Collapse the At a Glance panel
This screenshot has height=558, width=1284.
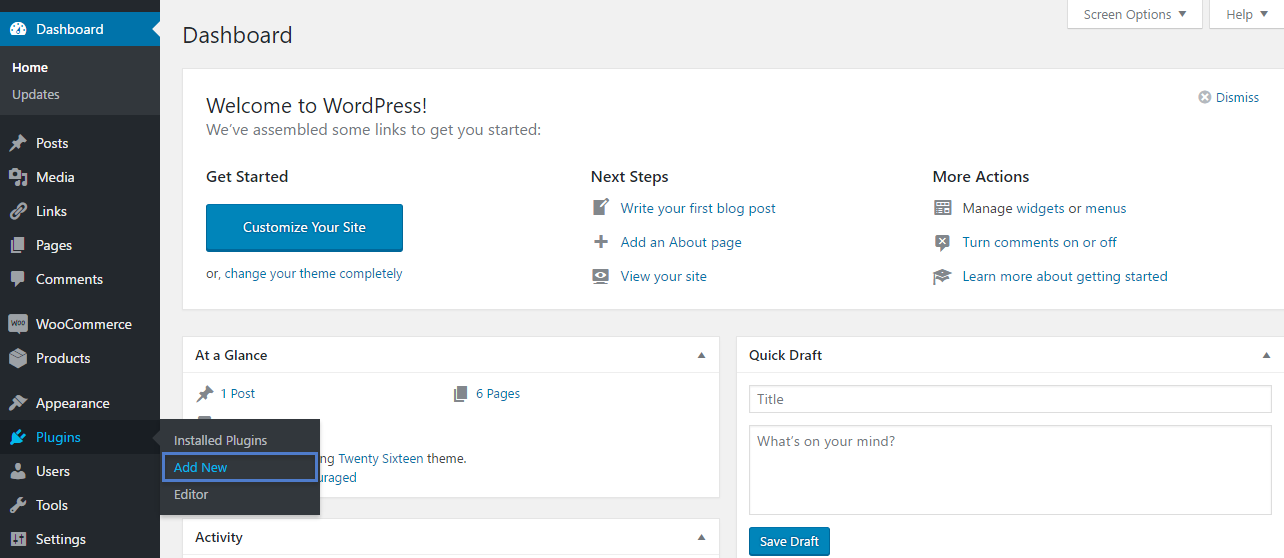click(701, 355)
